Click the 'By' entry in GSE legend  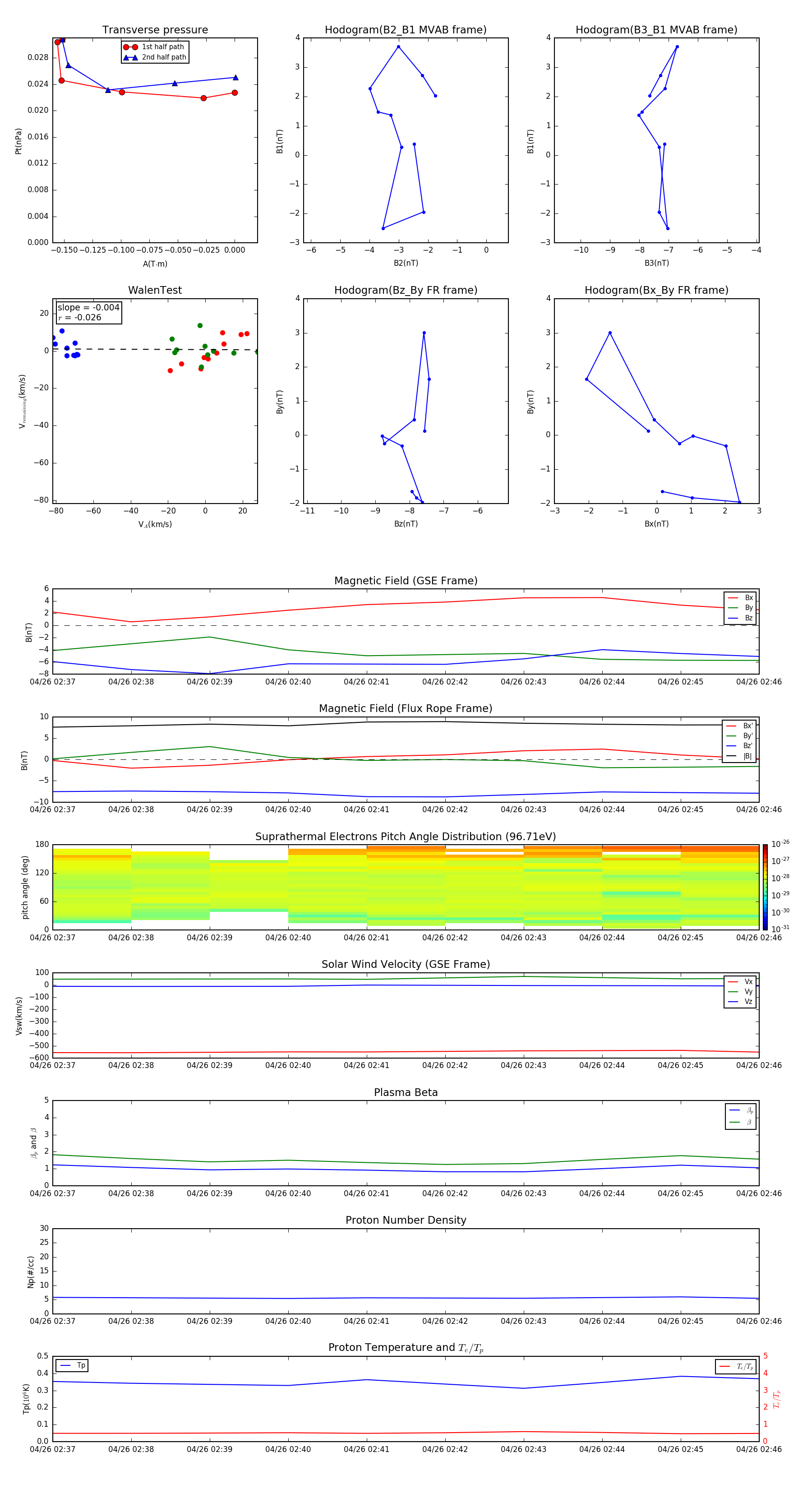741,607
